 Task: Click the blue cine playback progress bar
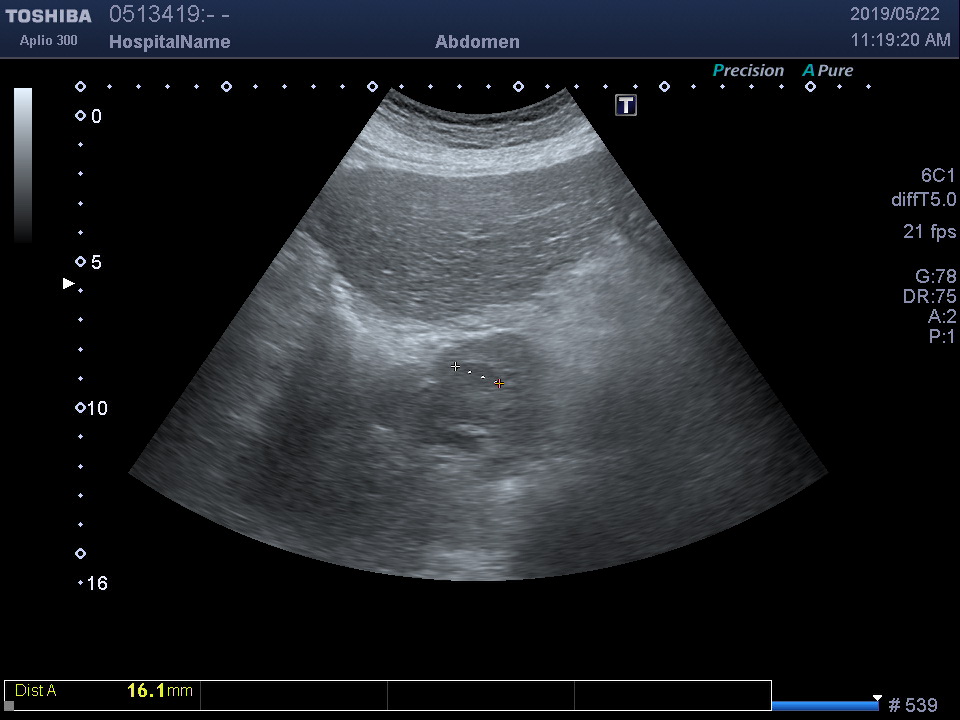[824, 706]
